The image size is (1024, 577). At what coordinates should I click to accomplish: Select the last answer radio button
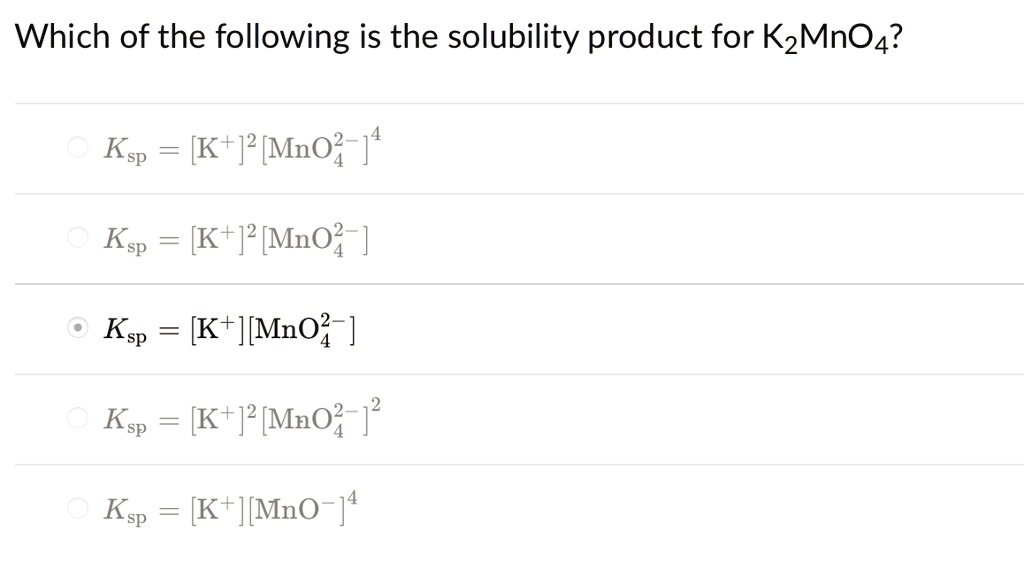(78, 508)
